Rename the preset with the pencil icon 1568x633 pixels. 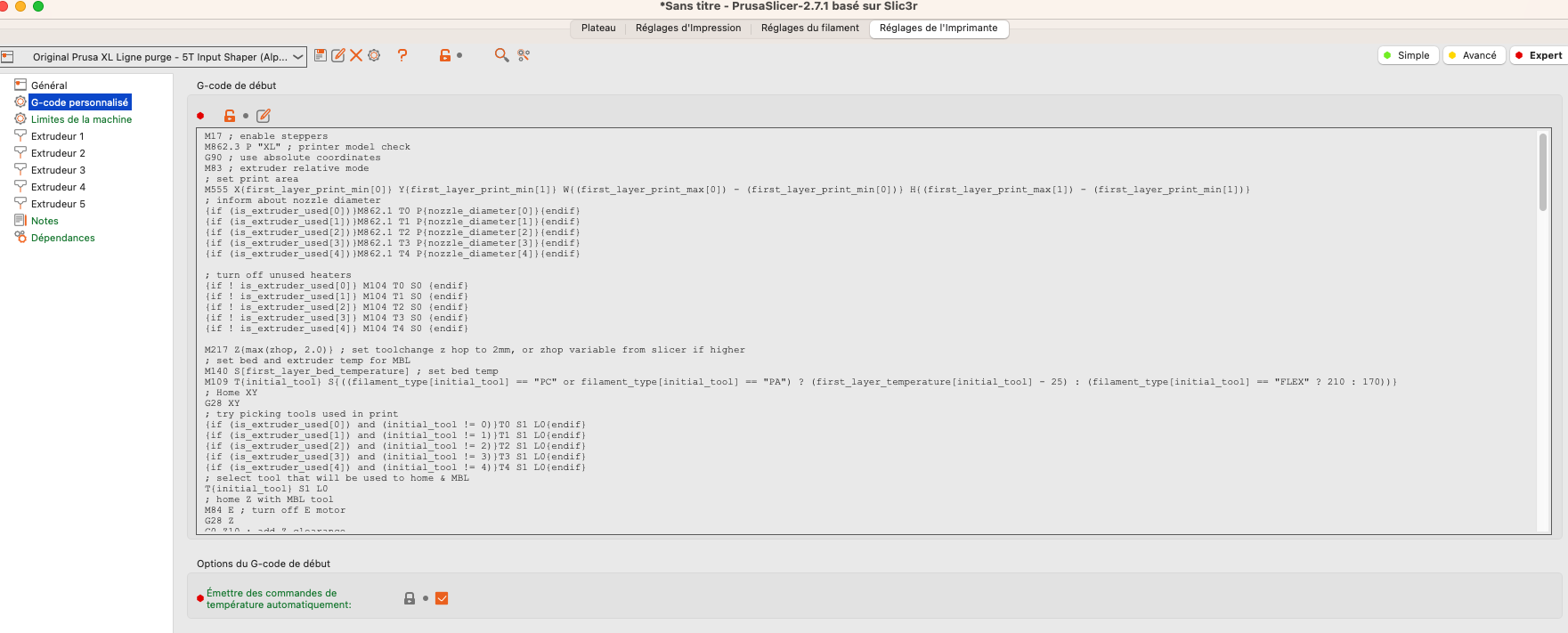tap(338, 55)
